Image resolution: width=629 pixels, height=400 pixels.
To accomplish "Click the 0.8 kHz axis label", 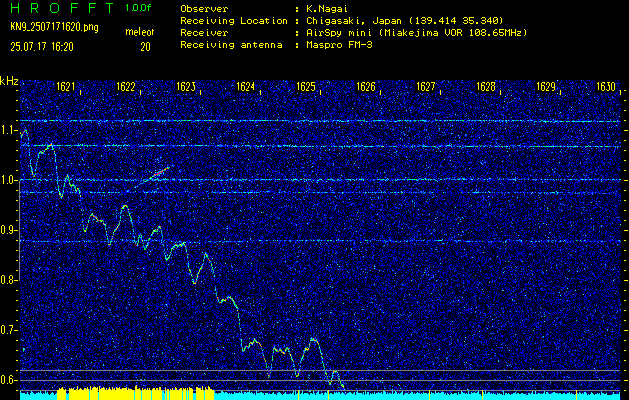I will point(8,280).
